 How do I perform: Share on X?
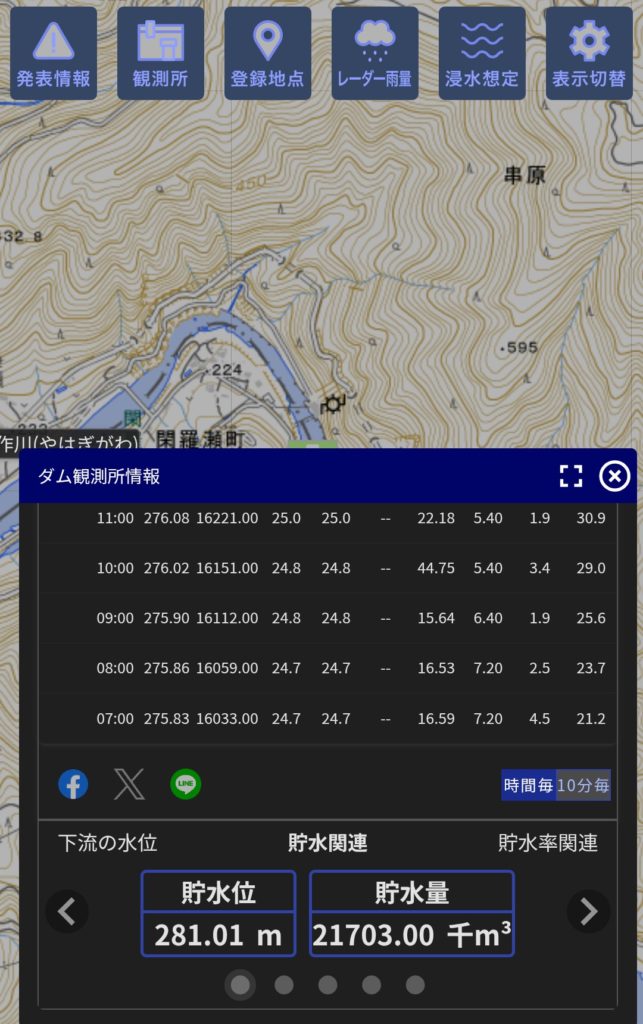tap(129, 785)
